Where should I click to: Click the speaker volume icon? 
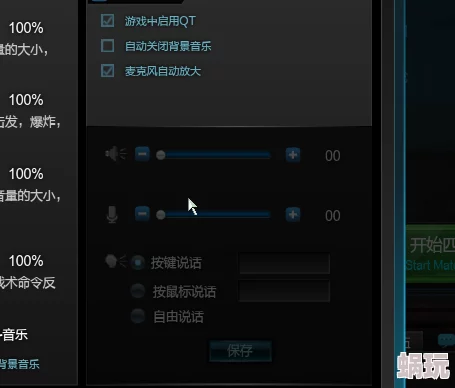(x=116, y=154)
